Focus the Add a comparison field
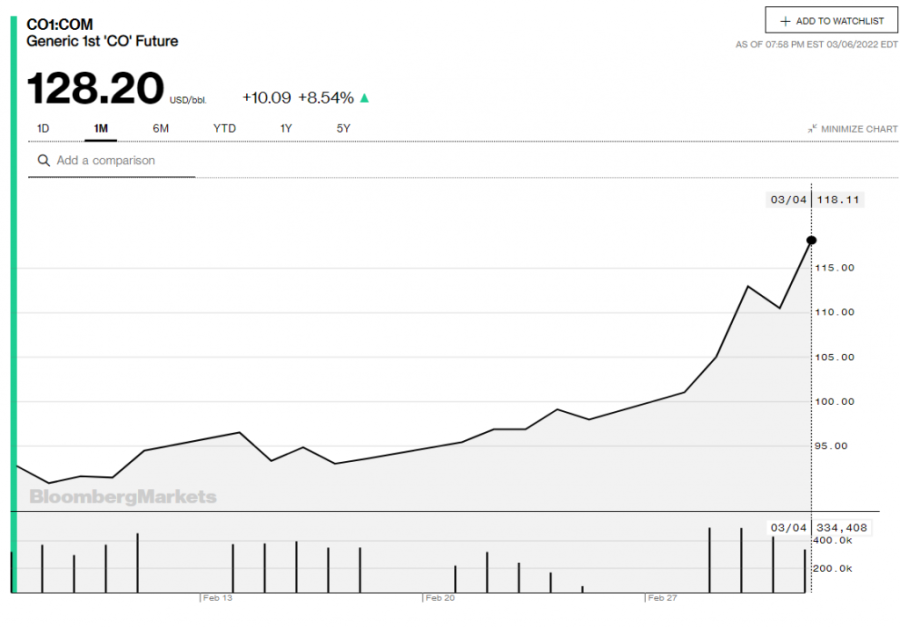The image size is (900, 628). (x=120, y=160)
